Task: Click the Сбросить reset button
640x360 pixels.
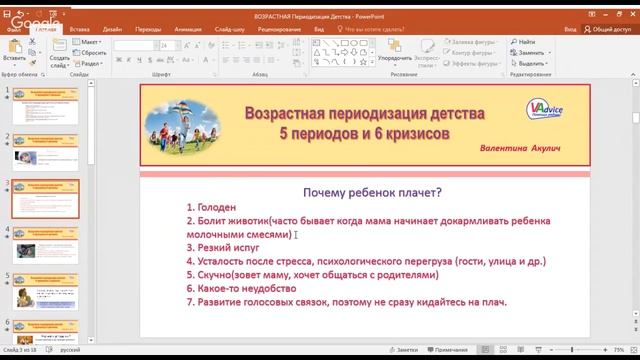Action: (x=89, y=53)
